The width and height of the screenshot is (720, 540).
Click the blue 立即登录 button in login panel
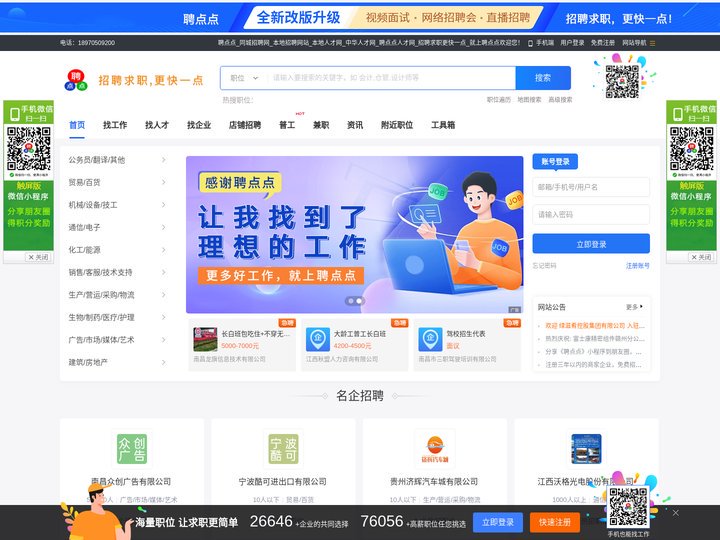tap(591, 244)
